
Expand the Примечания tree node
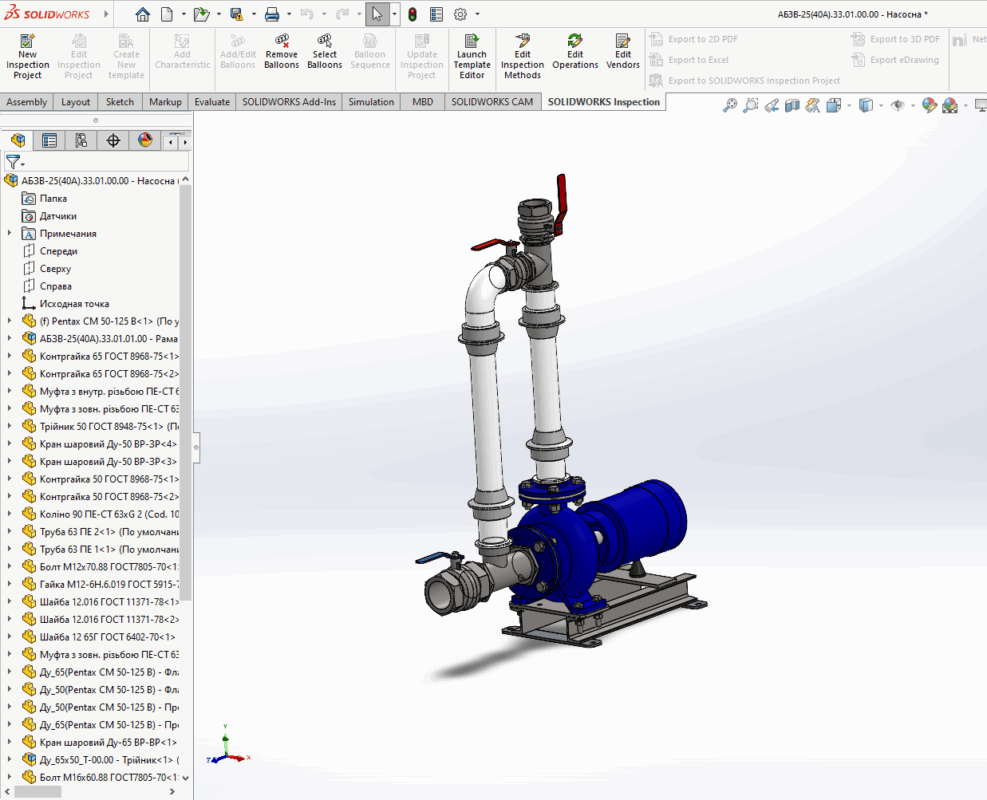point(10,234)
